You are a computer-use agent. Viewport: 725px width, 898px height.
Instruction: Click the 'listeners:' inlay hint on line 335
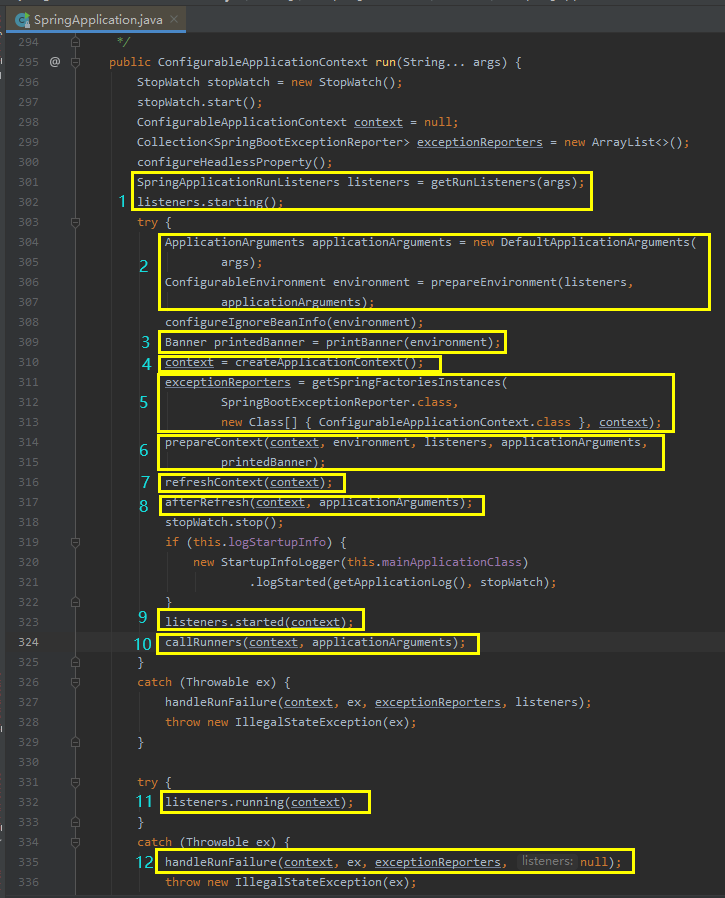(x=547, y=861)
